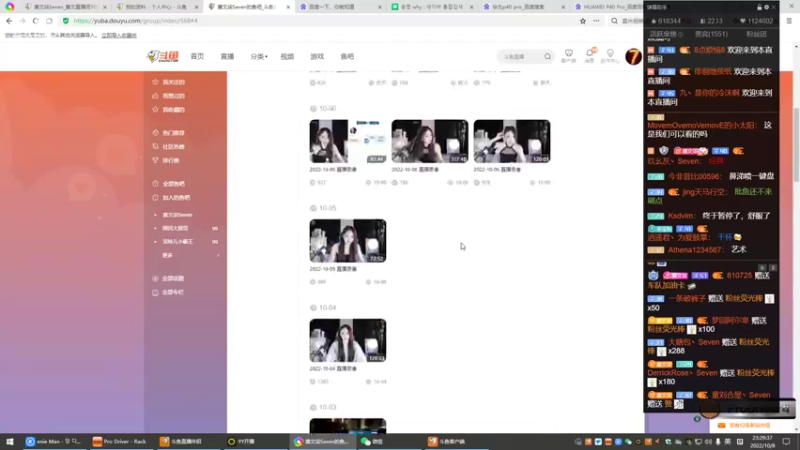The image size is (800, 450).
Task: Select the 贵宾(1551) tab in danmaku panel
Action: 711,34
